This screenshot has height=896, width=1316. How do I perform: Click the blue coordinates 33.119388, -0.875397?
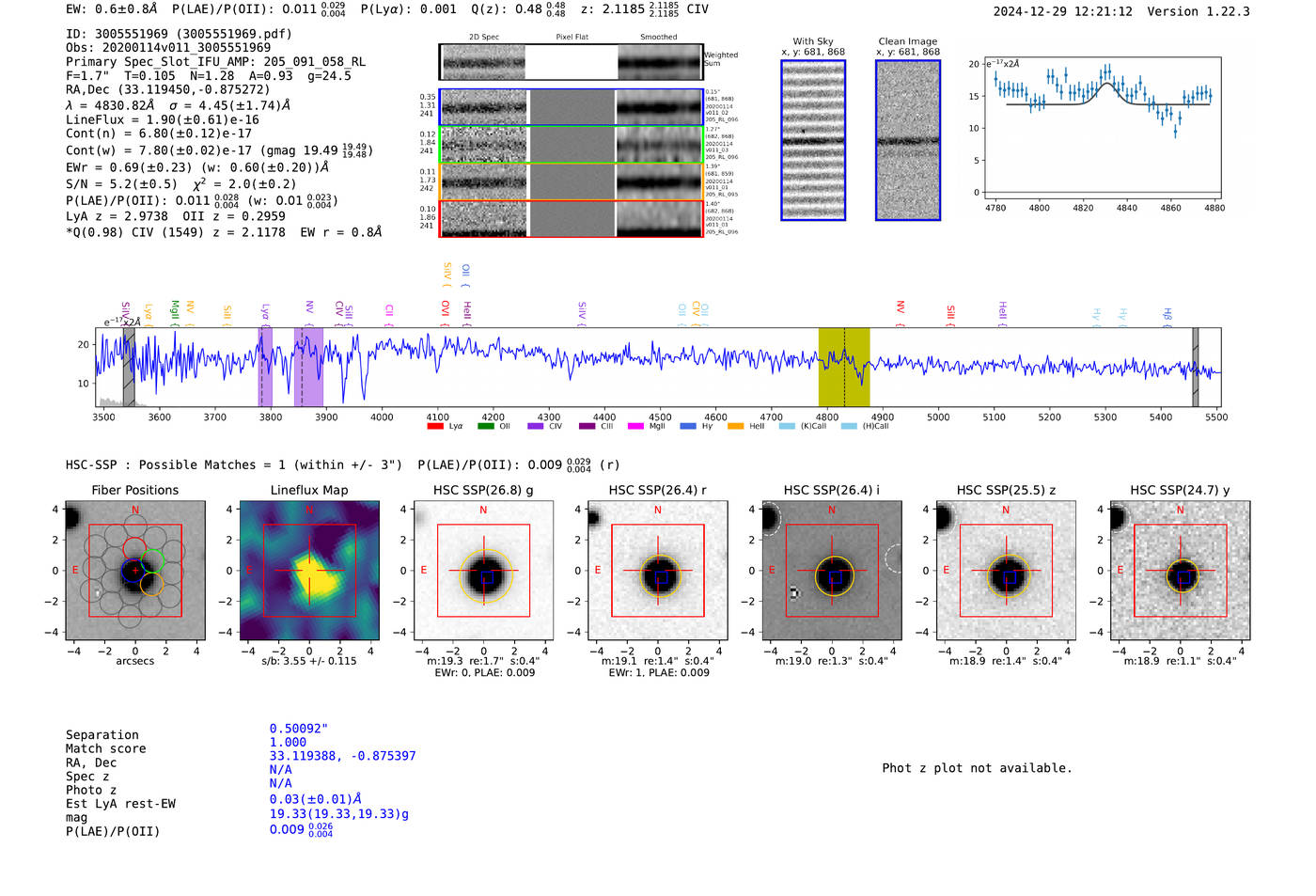342,756
